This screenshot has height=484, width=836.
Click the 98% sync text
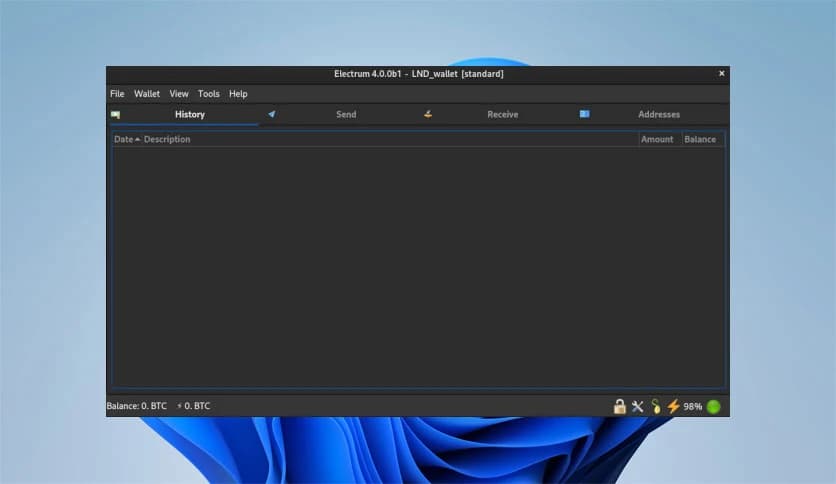(x=693, y=407)
